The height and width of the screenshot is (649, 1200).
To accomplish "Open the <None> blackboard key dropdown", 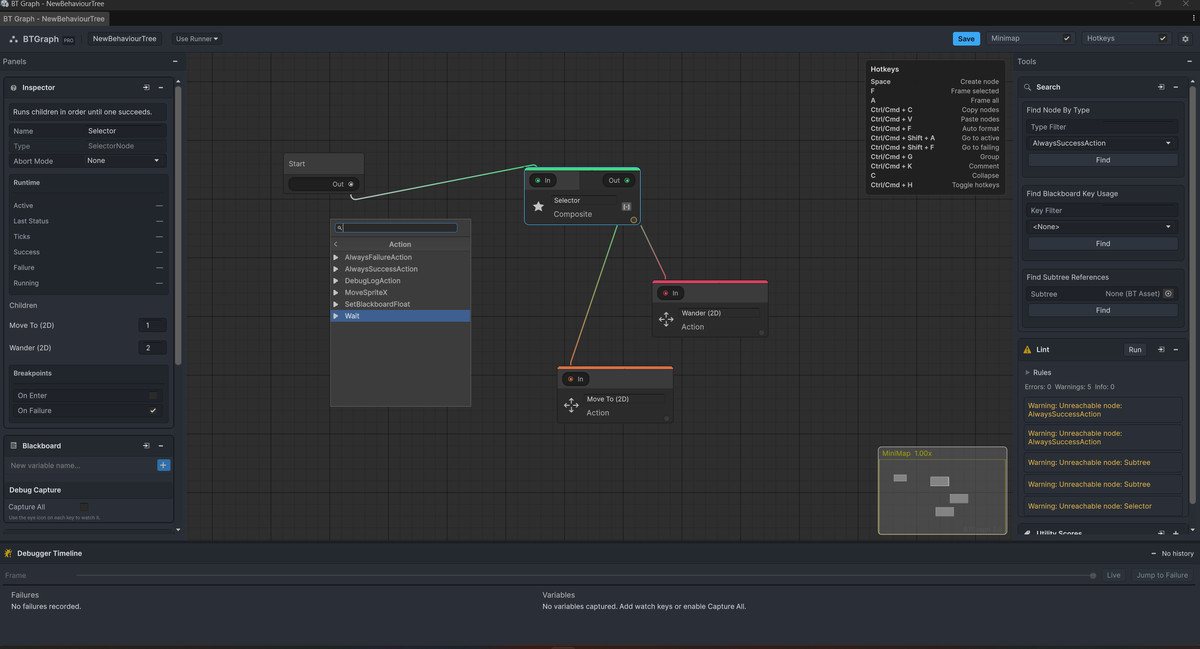I will (1102, 227).
